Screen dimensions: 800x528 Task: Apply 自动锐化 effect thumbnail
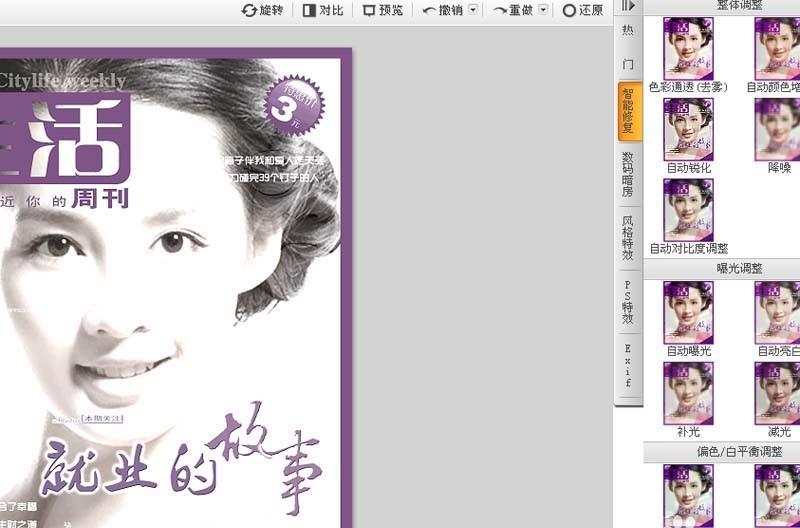coord(688,129)
